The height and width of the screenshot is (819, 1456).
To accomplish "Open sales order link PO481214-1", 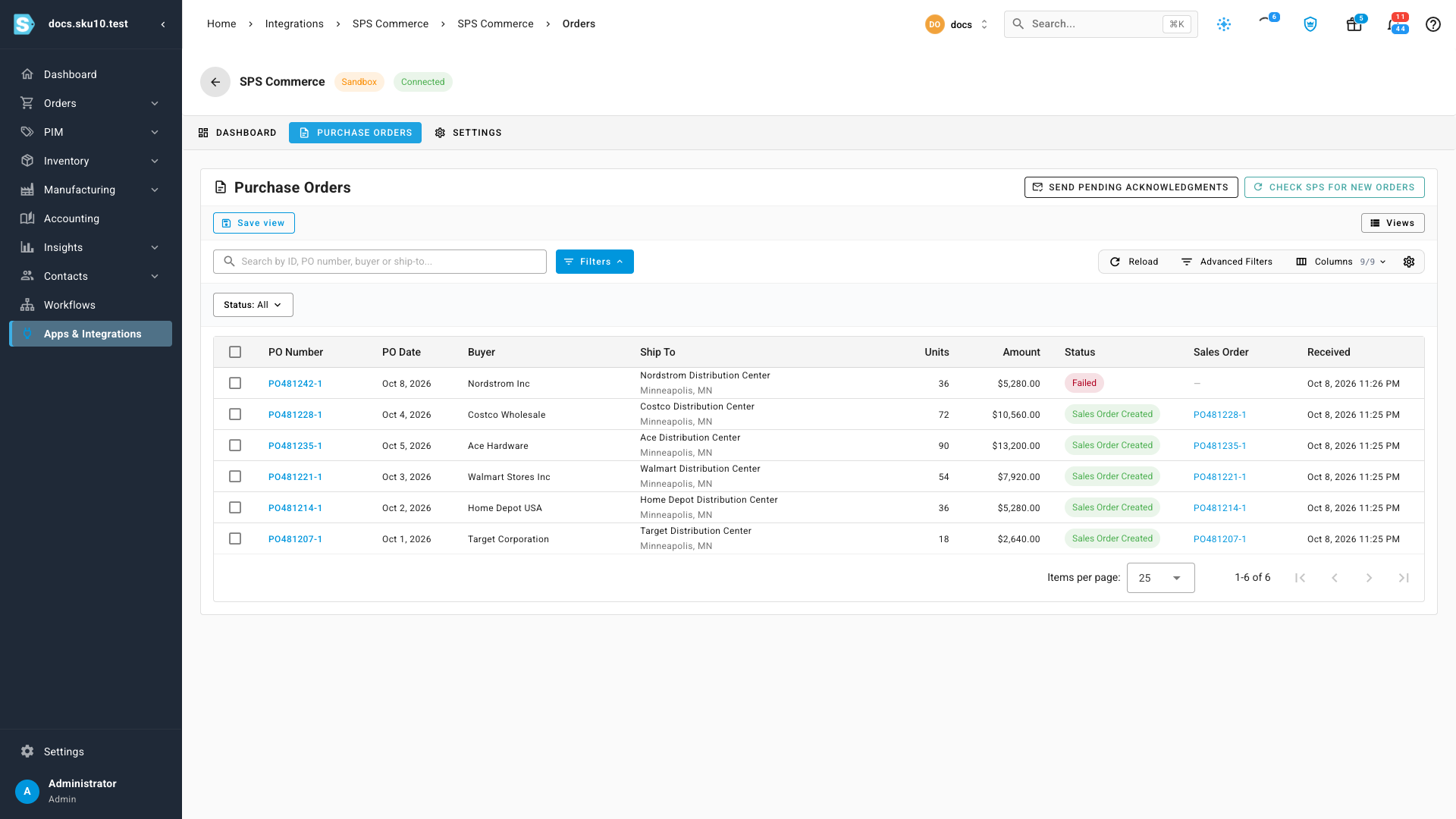I will [x=1219, y=508].
